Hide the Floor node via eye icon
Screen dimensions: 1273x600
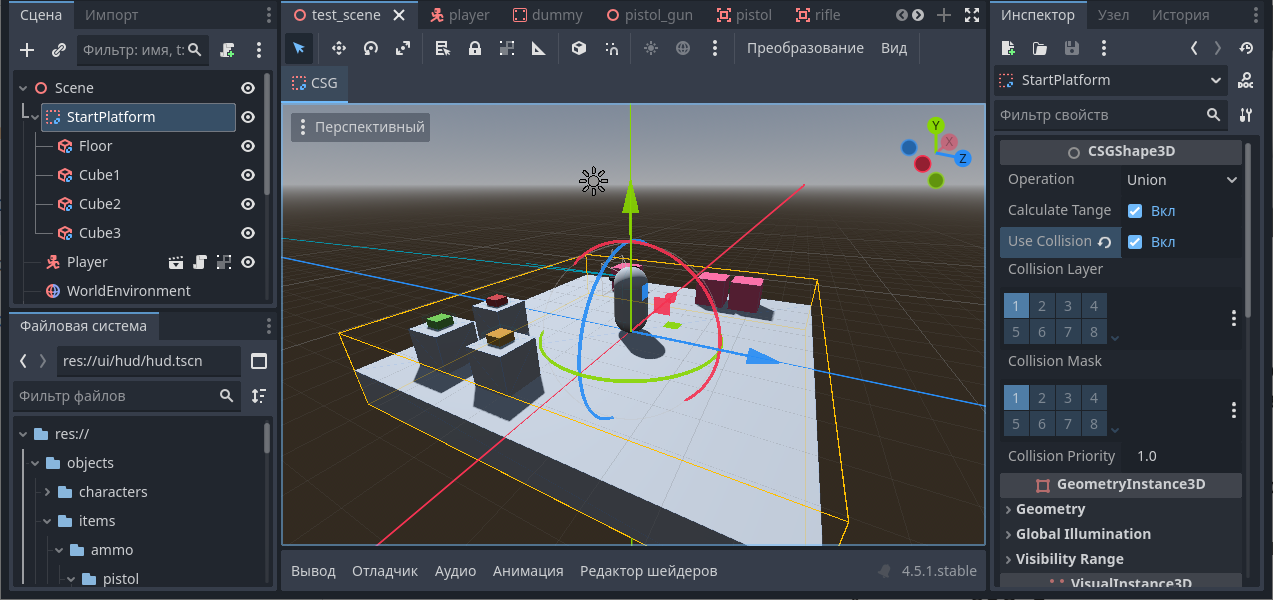[248, 146]
